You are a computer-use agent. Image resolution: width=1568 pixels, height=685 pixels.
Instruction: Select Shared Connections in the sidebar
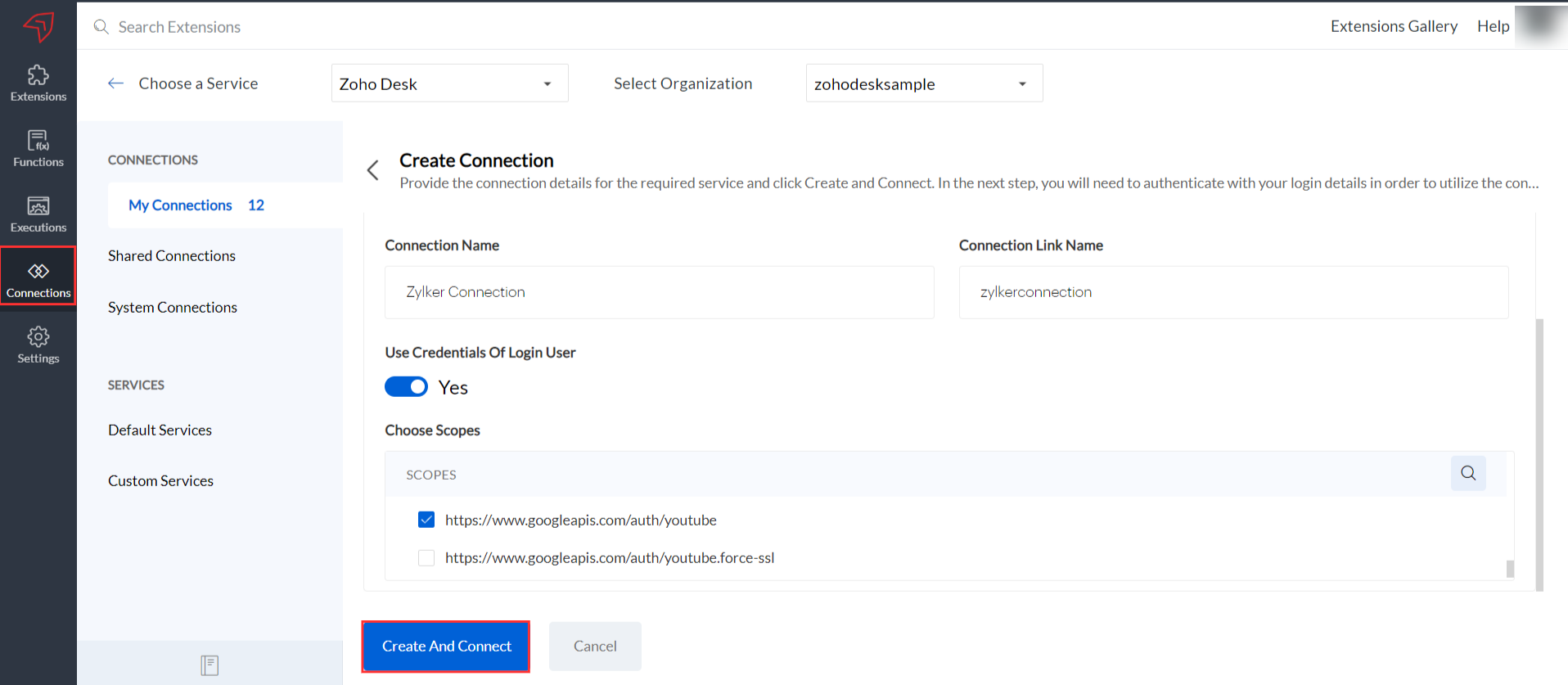[x=172, y=256]
